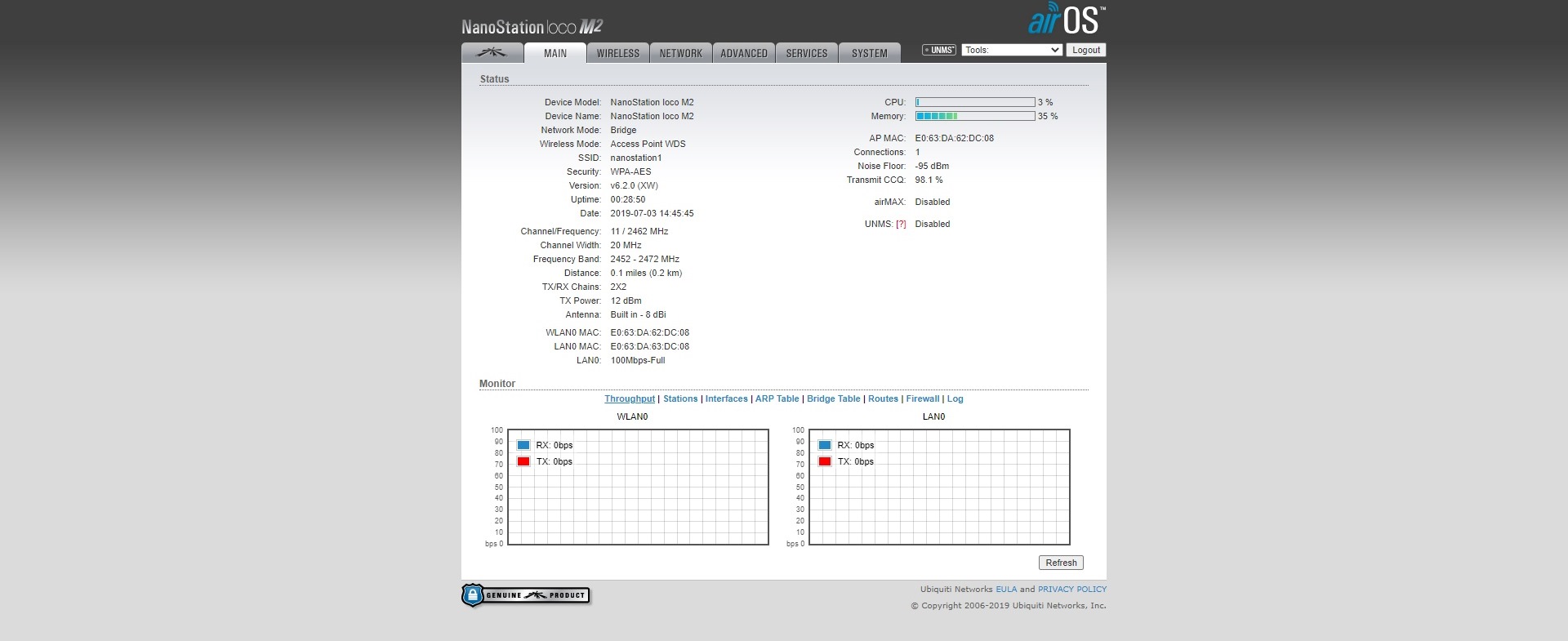The height and width of the screenshot is (641, 1568).
Task: Click the Refresh button
Action: pos(1061,563)
